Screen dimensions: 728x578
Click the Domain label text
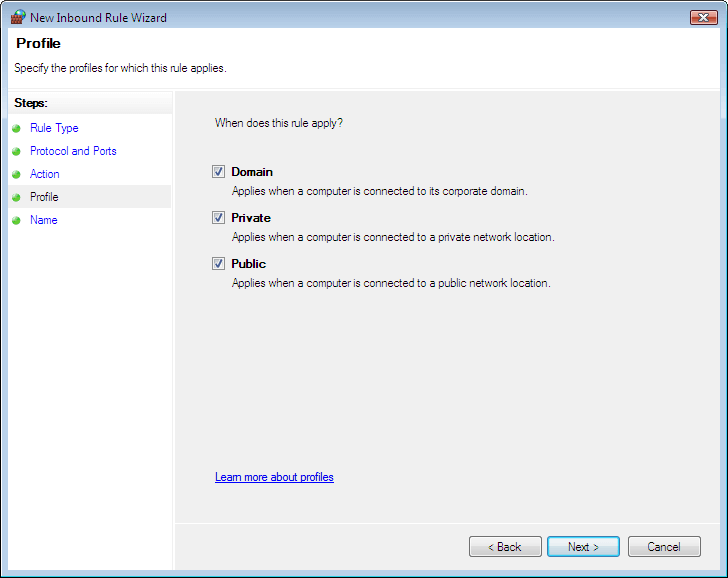[252, 172]
